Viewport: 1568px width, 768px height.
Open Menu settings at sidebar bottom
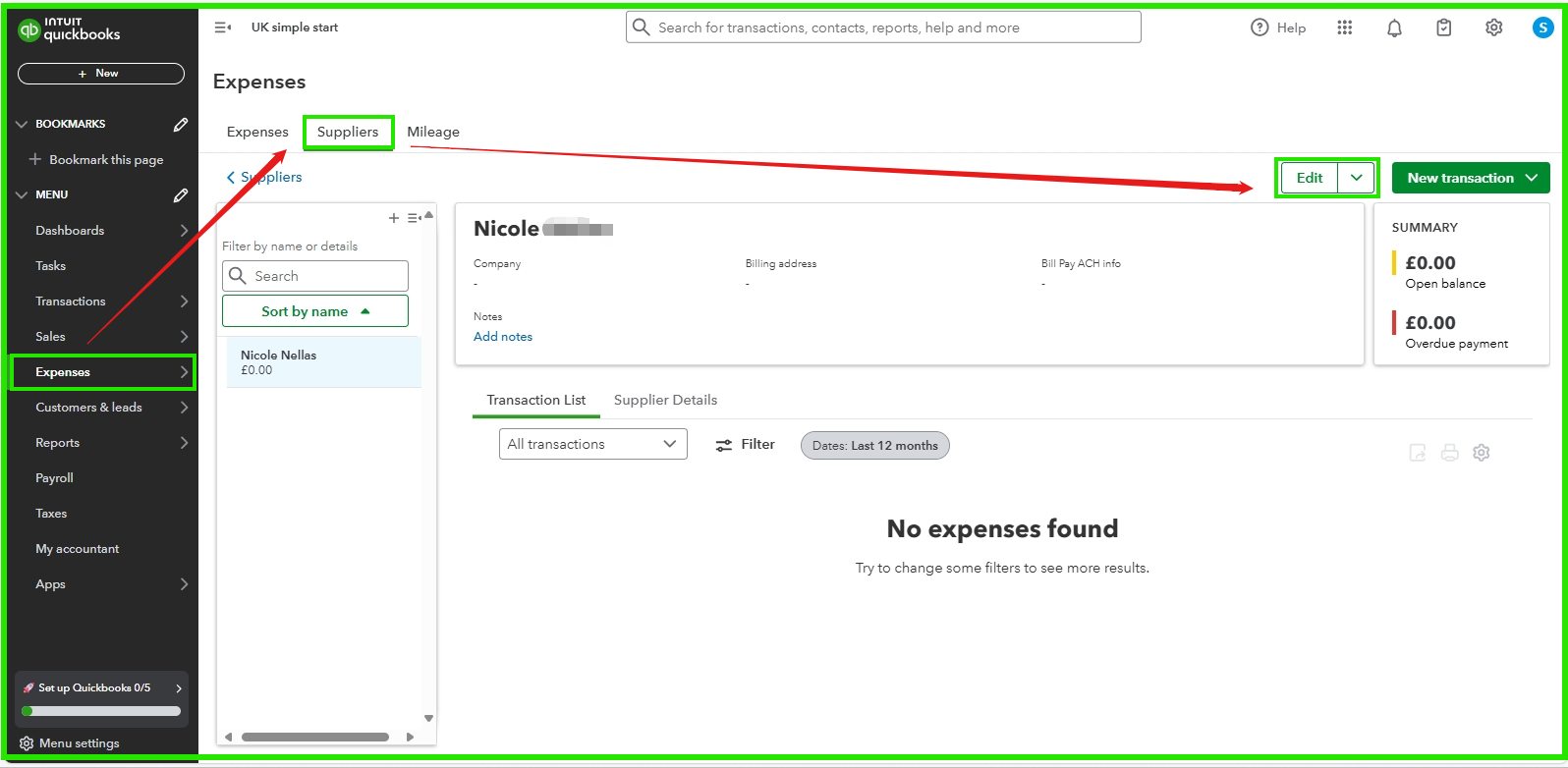coord(70,743)
